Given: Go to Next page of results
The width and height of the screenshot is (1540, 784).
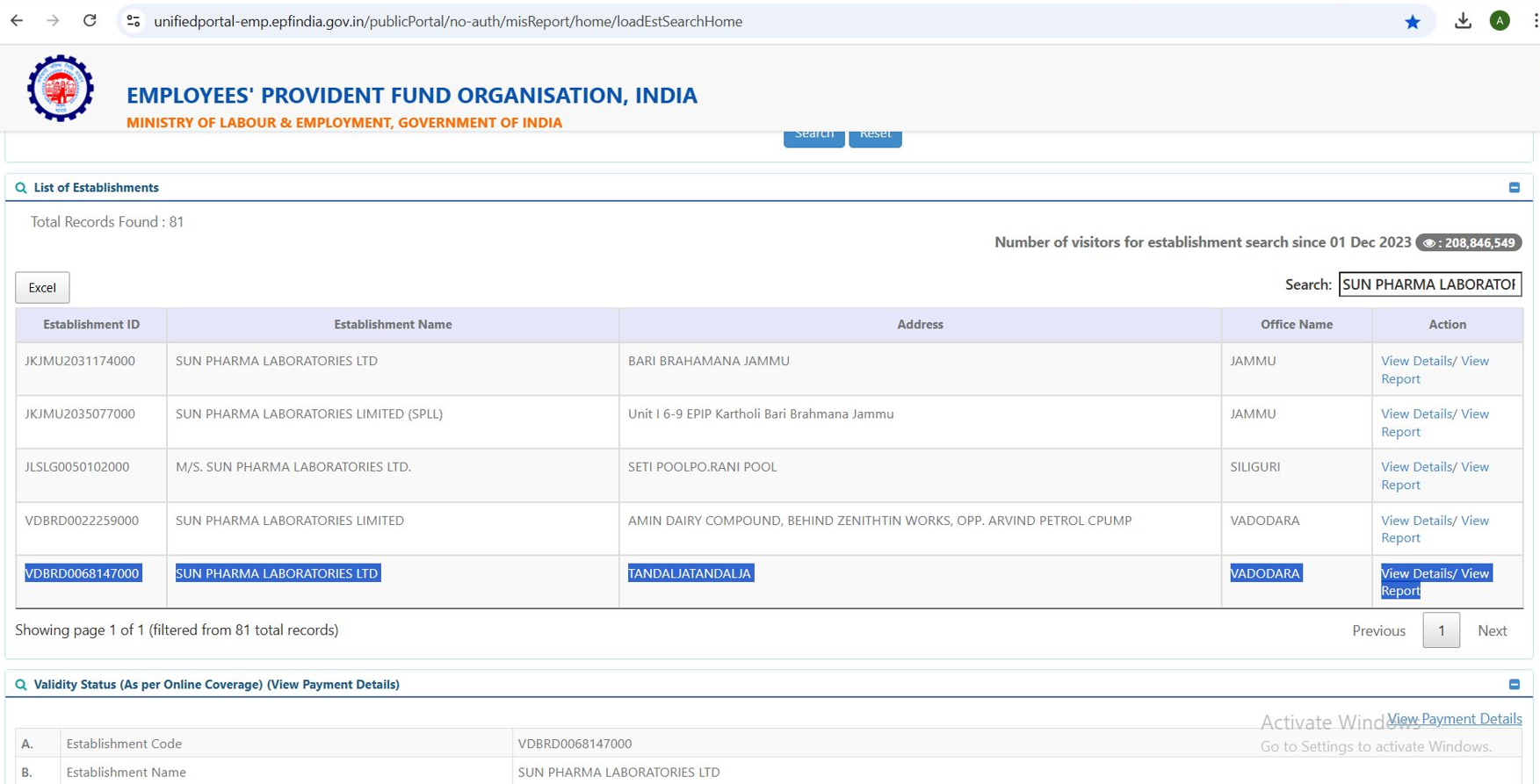Looking at the screenshot, I should pyautogui.click(x=1492, y=631).
